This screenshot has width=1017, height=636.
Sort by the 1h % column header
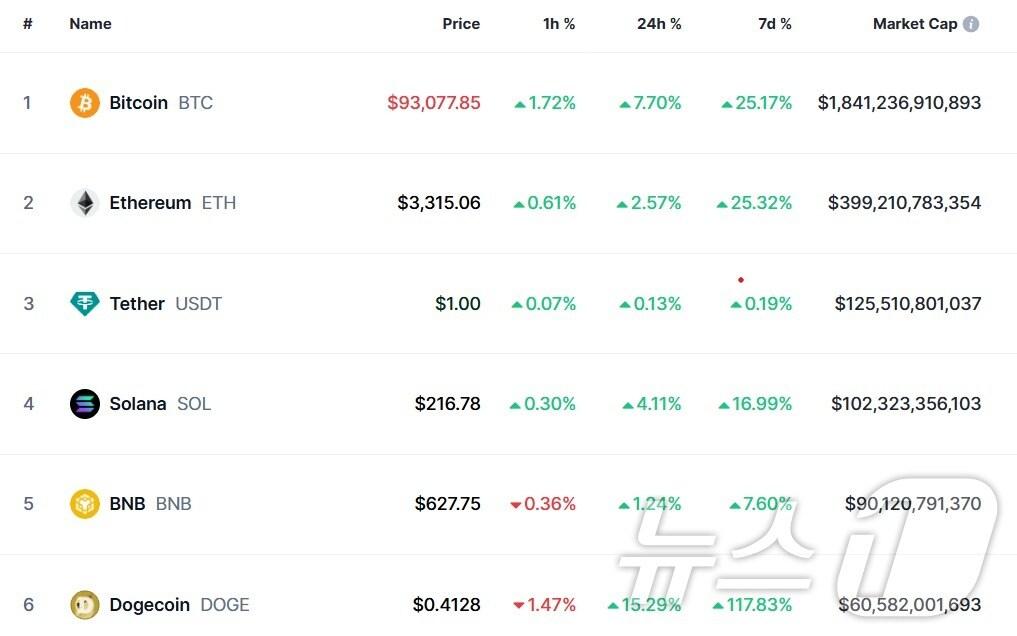(x=559, y=24)
